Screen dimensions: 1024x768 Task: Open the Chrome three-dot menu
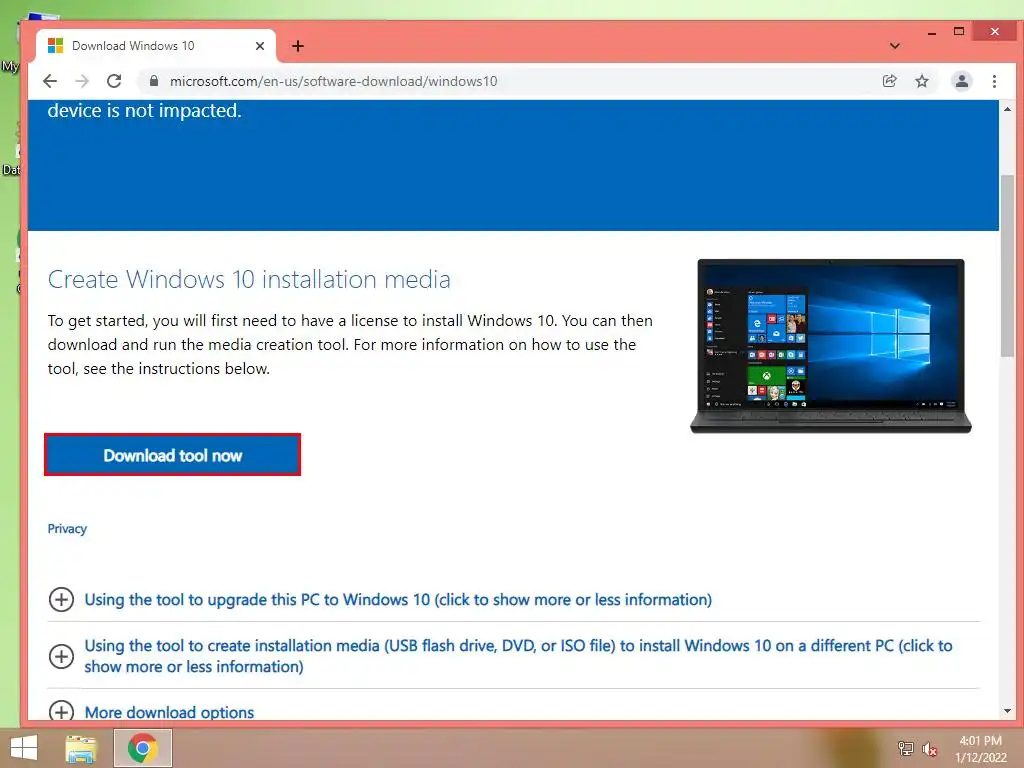994,81
